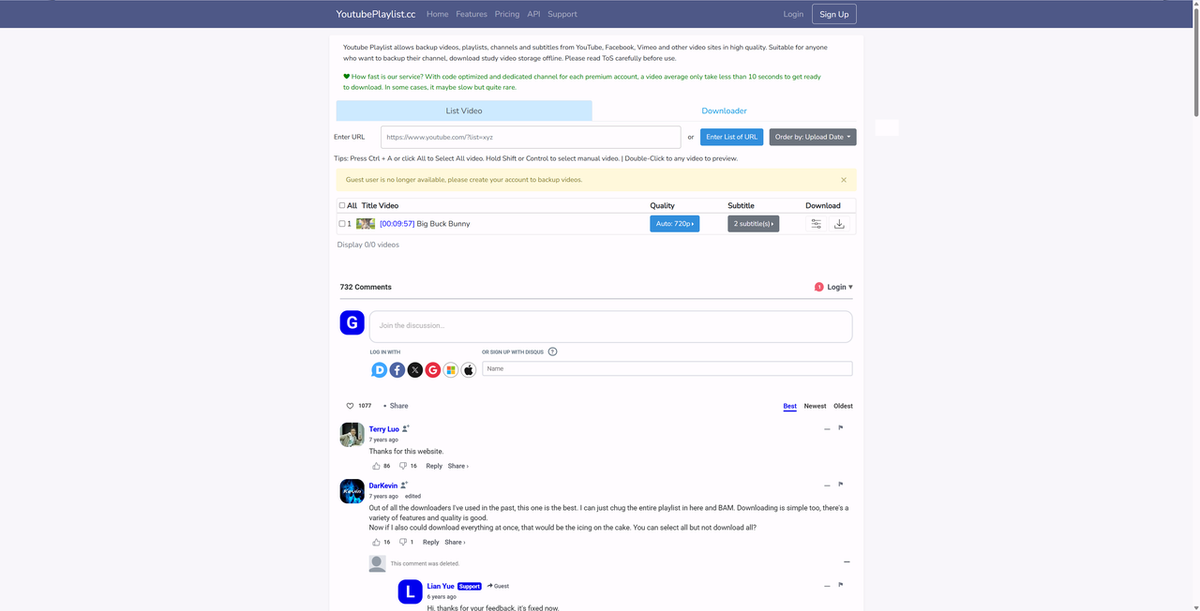Screen dimensions: 1200x611
Task: Expand Share options on DarKevin's comment
Action: point(455,542)
